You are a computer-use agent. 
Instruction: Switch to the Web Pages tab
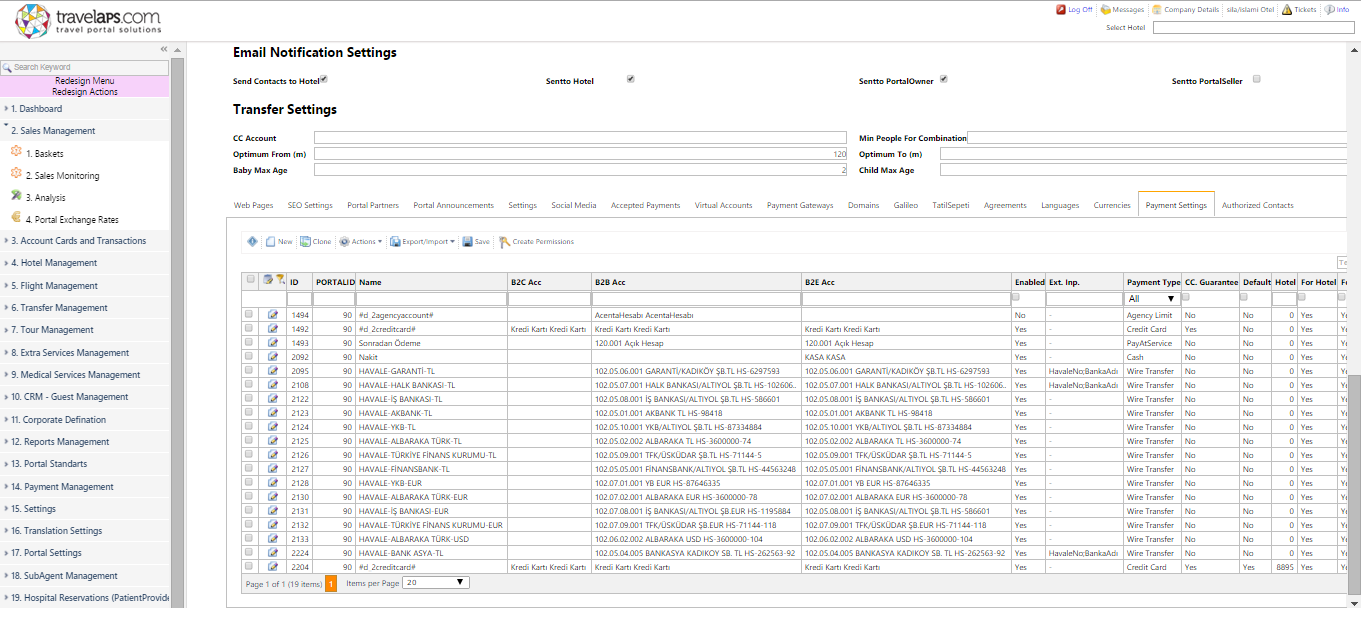coord(253,205)
